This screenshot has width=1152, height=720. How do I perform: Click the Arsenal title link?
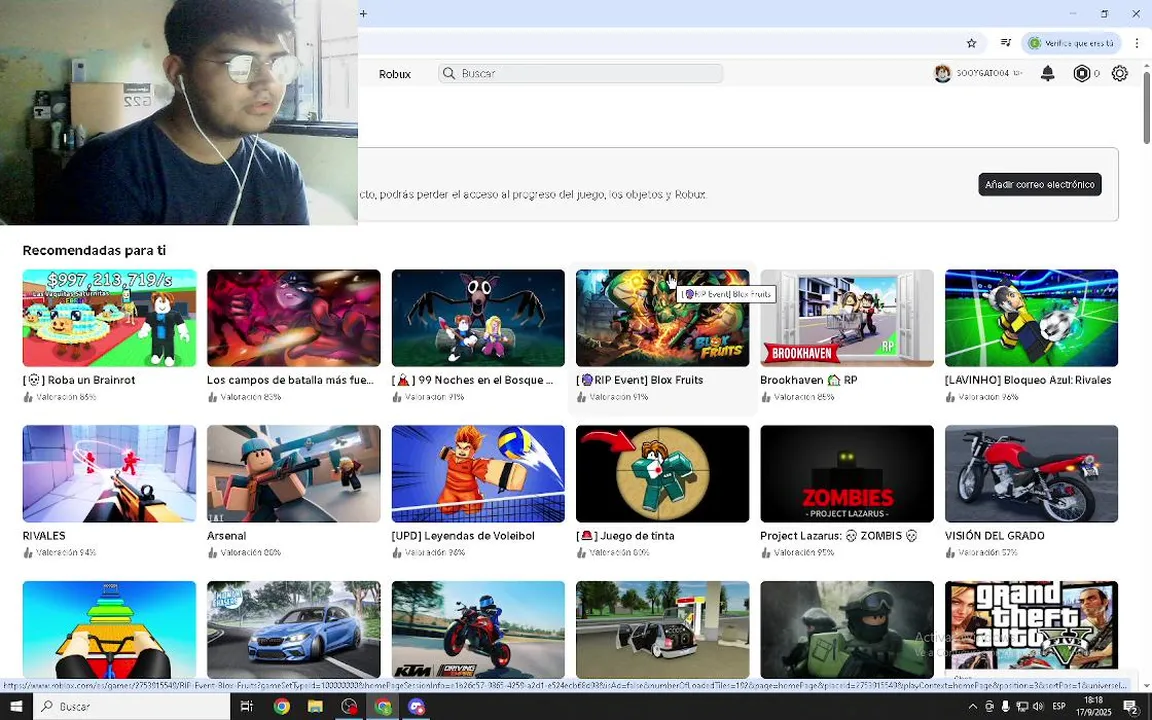pos(226,536)
